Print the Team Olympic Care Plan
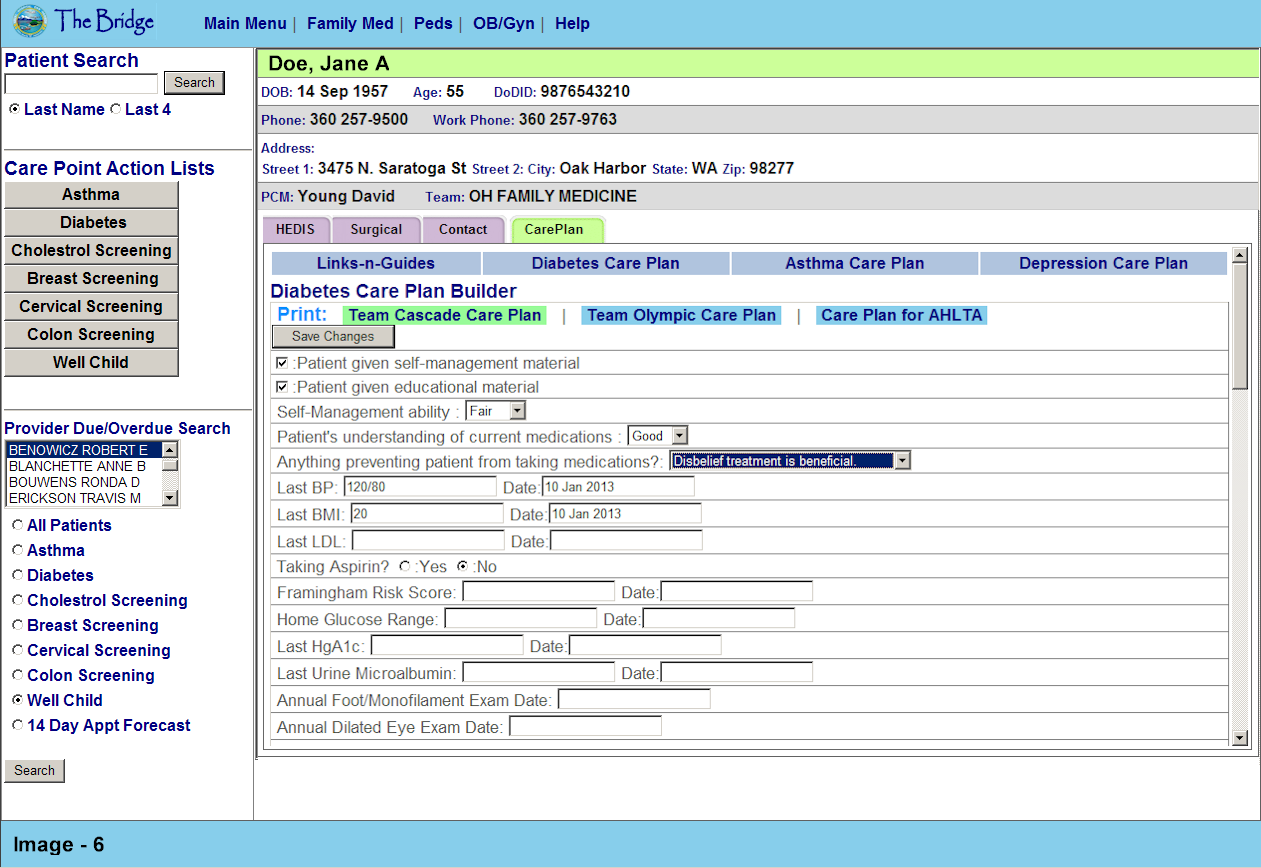 (681, 315)
